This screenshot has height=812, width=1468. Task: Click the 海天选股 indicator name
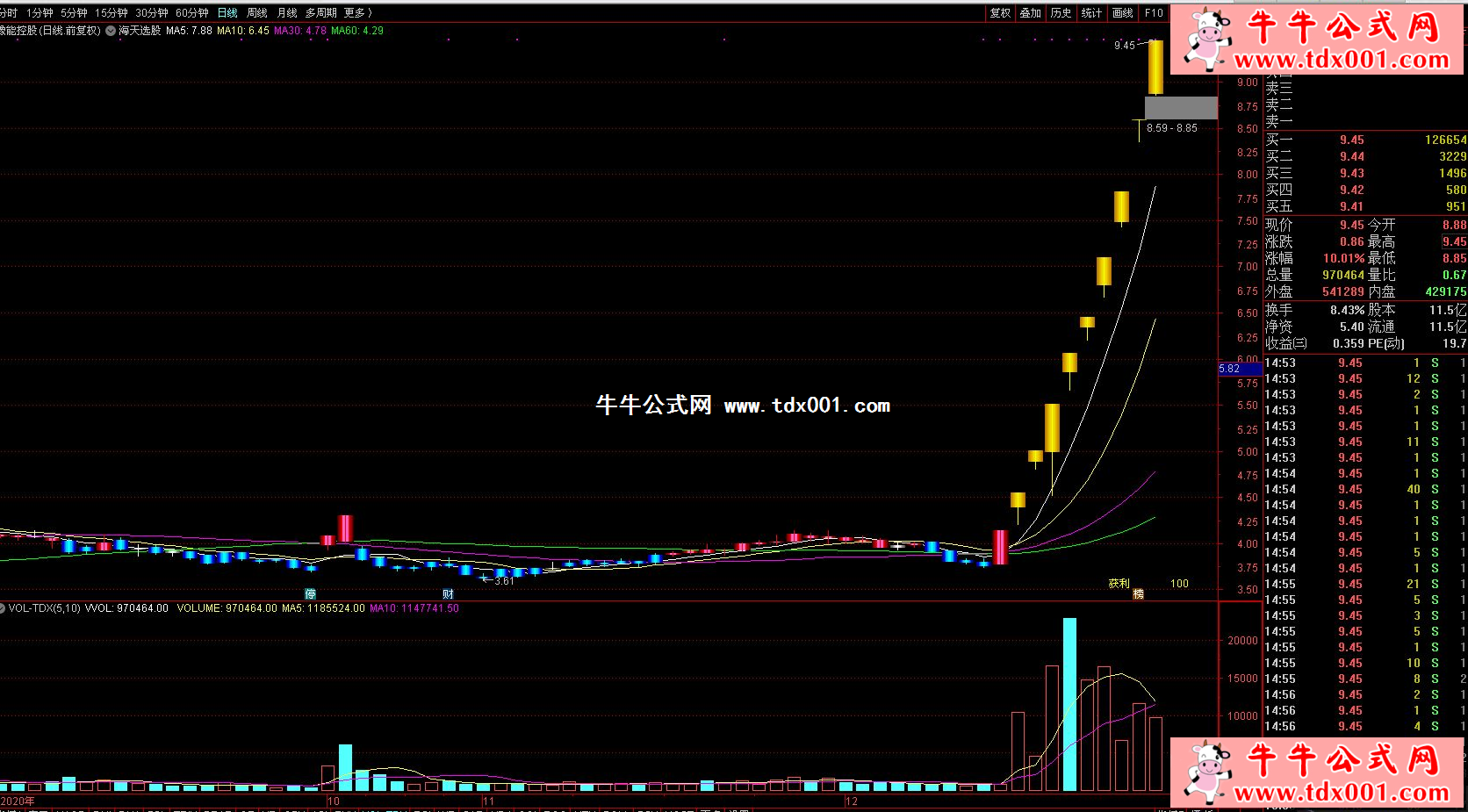coord(140,31)
